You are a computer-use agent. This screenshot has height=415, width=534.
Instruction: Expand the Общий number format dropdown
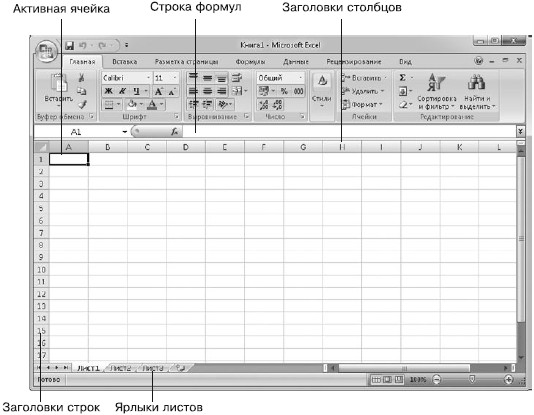(x=300, y=78)
